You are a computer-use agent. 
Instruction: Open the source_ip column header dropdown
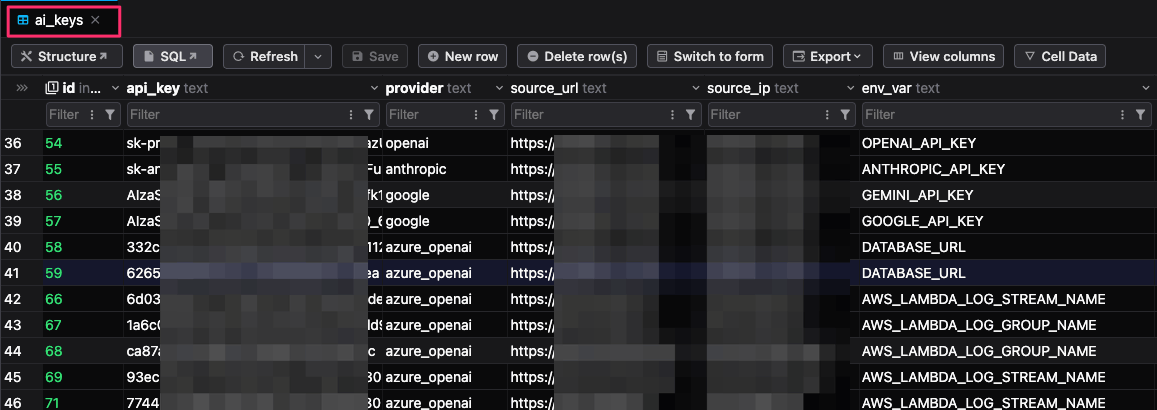[x=850, y=88]
